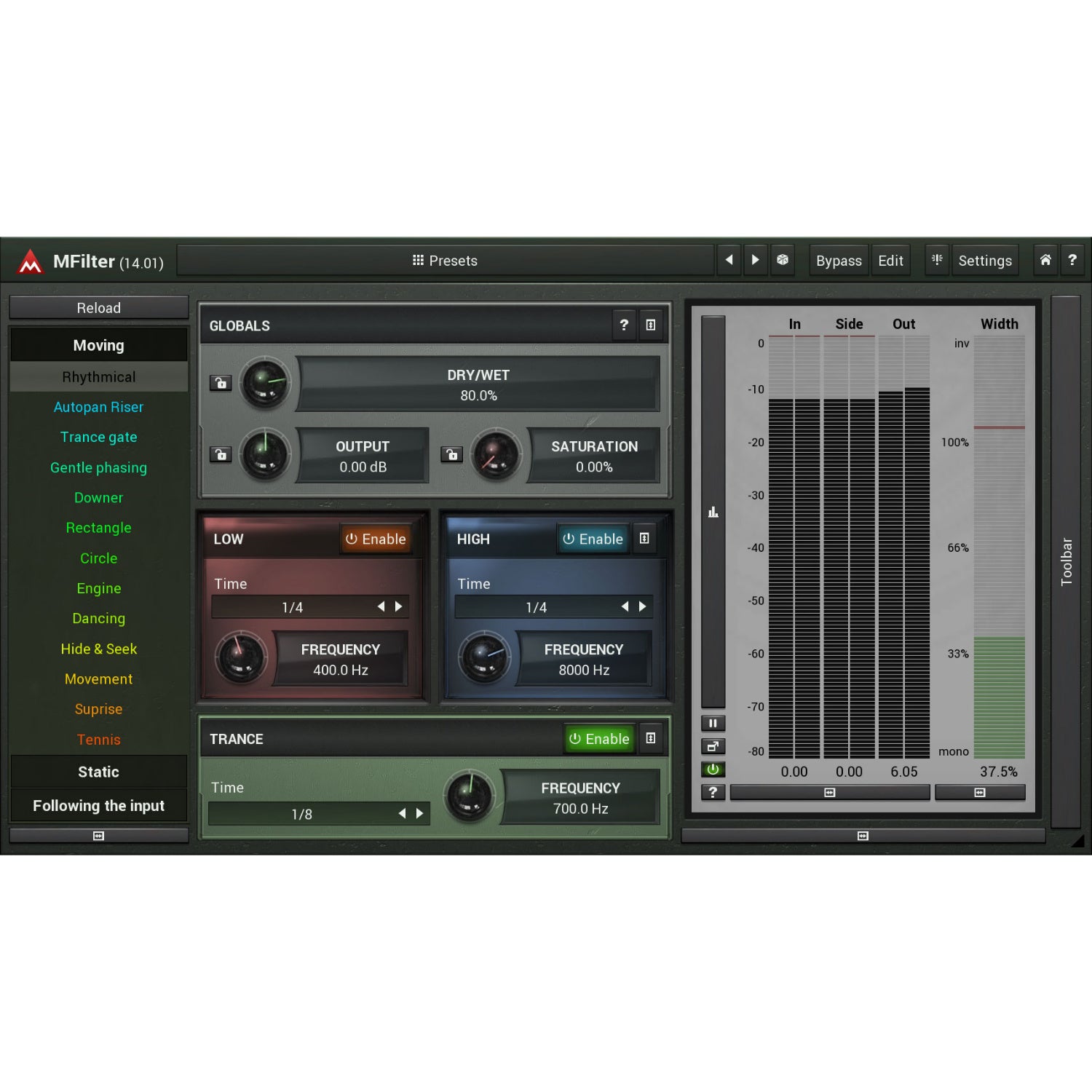Step LOW Time to previous value
The height and width of the screenshot is (1092, 1092).
(381, 606)
